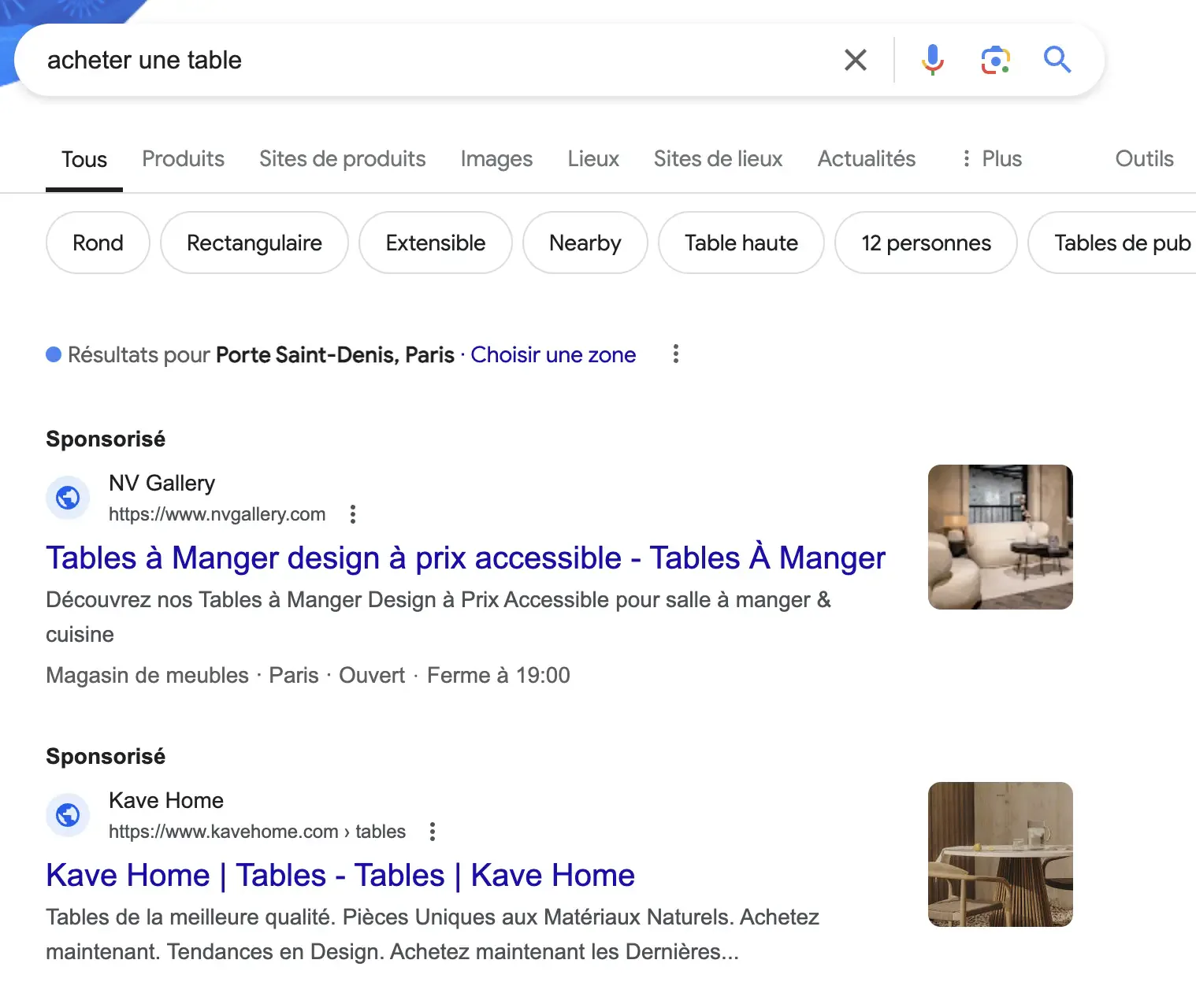
Task: Expand the Plus menu
Action: [991, 159]
